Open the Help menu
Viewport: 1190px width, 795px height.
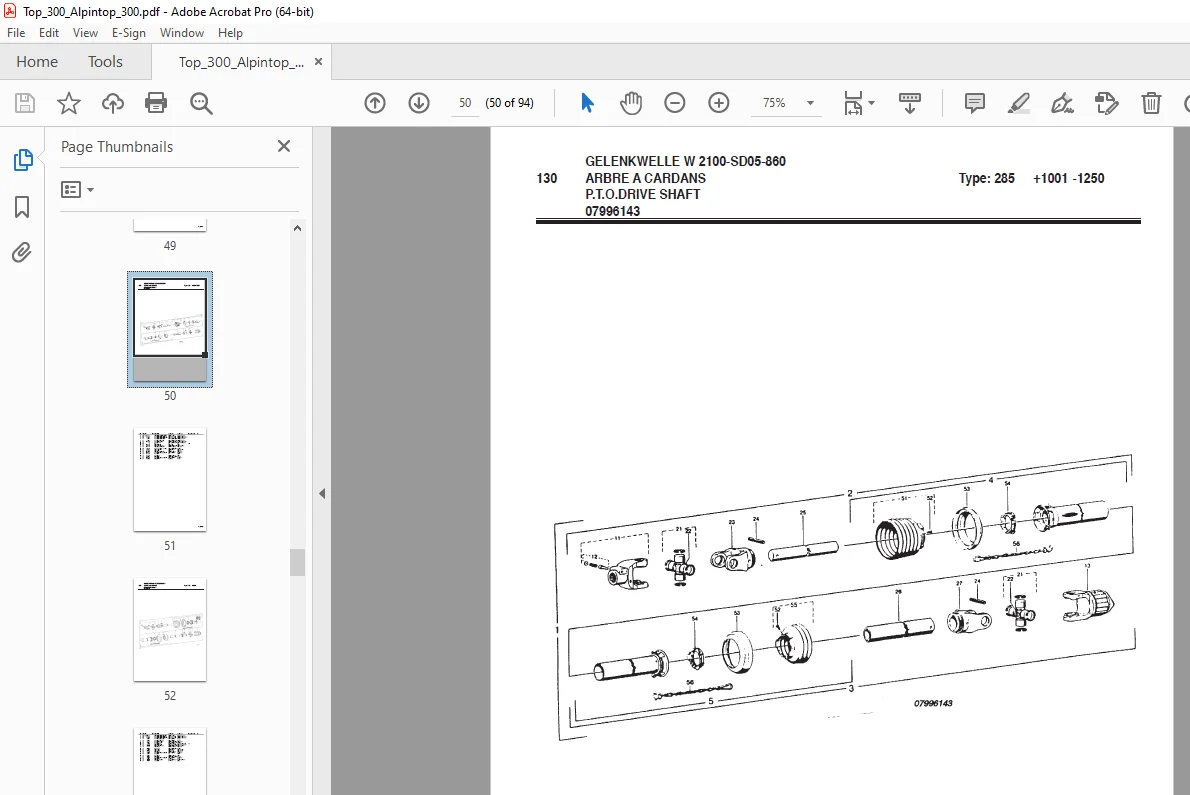tap(230, 33)
